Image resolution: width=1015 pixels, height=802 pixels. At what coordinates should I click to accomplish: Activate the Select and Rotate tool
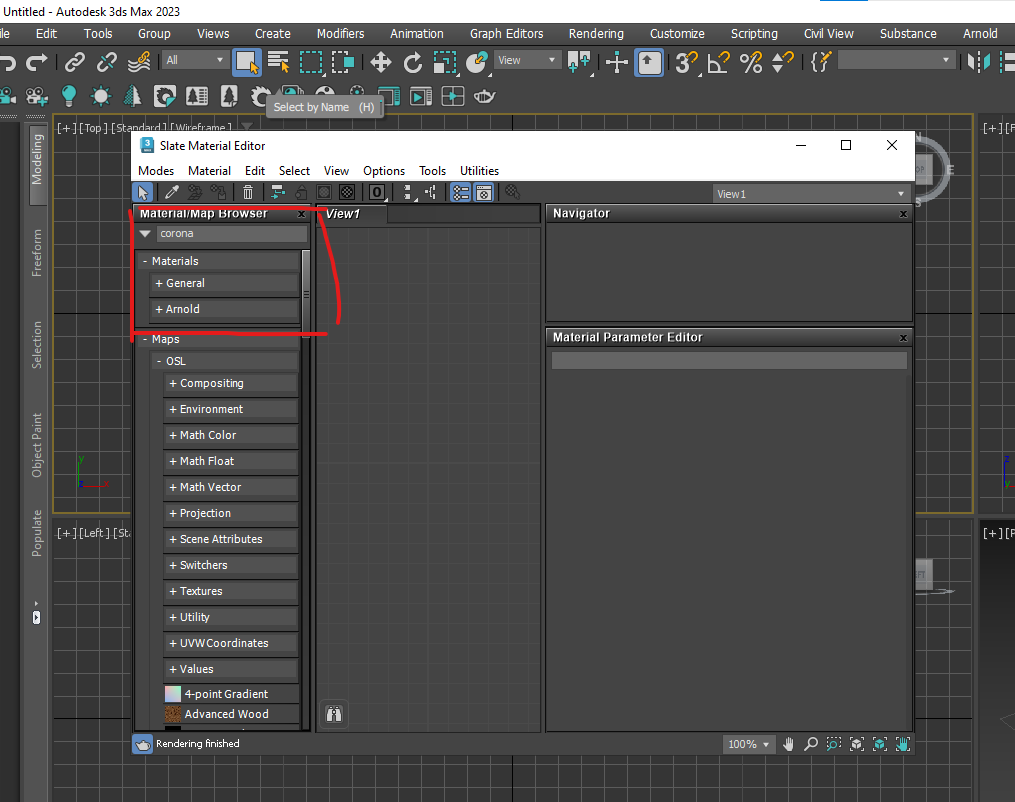[x=412, y=62]
